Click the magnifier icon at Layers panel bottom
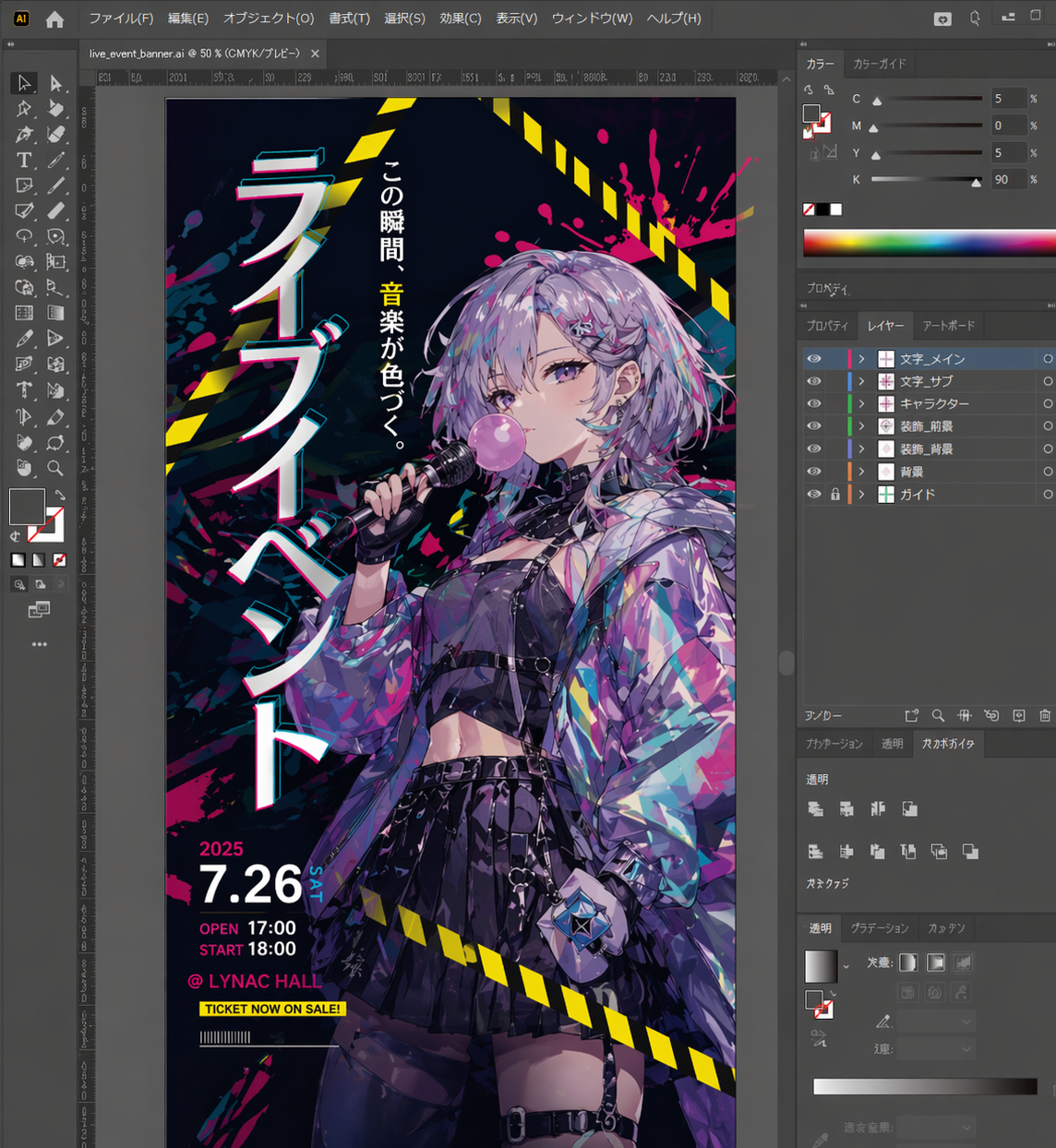1056x1148 pixels. [938, 715]
